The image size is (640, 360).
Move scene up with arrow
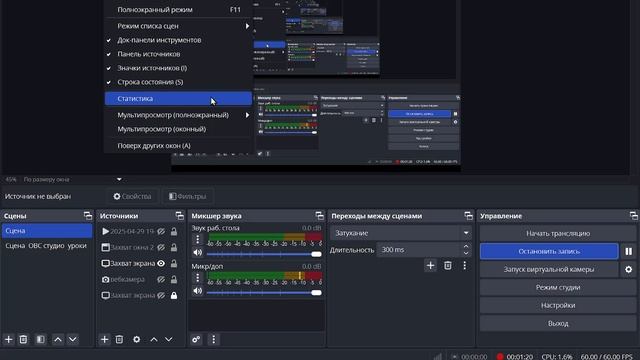(58, 339)
